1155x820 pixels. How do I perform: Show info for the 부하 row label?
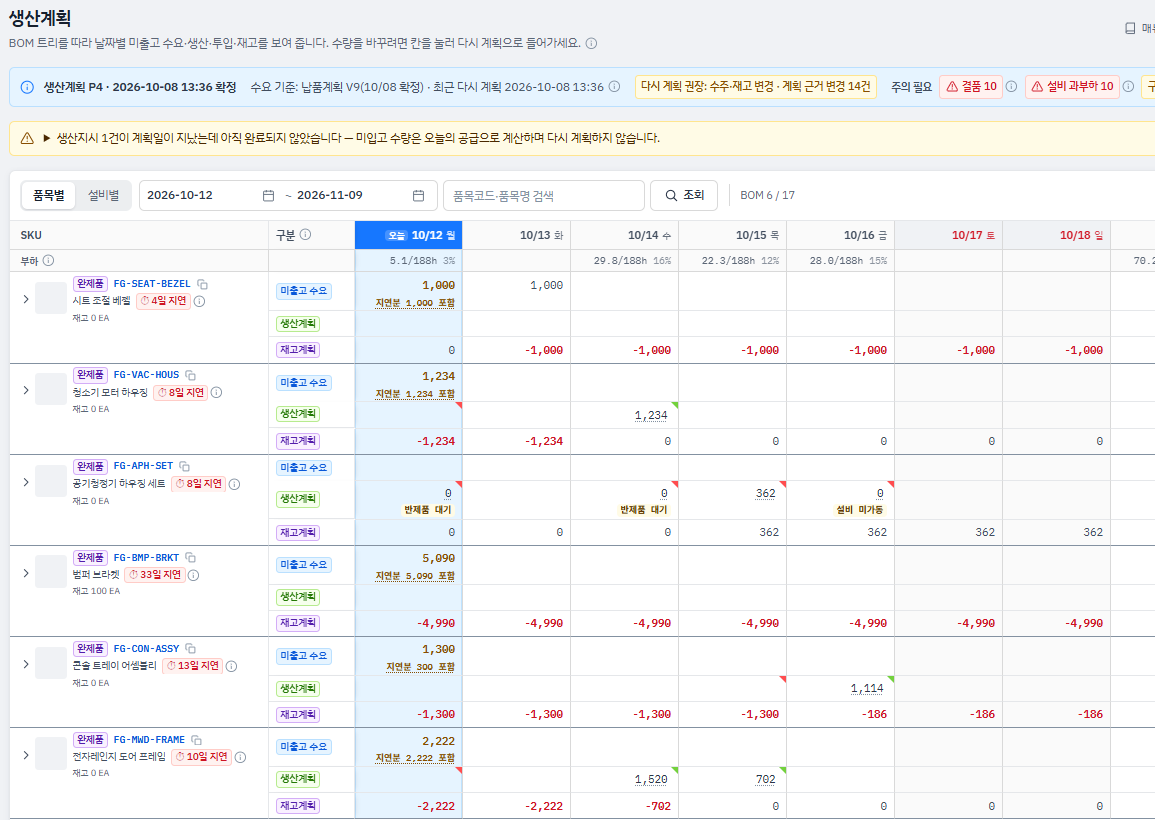[49, 260]
